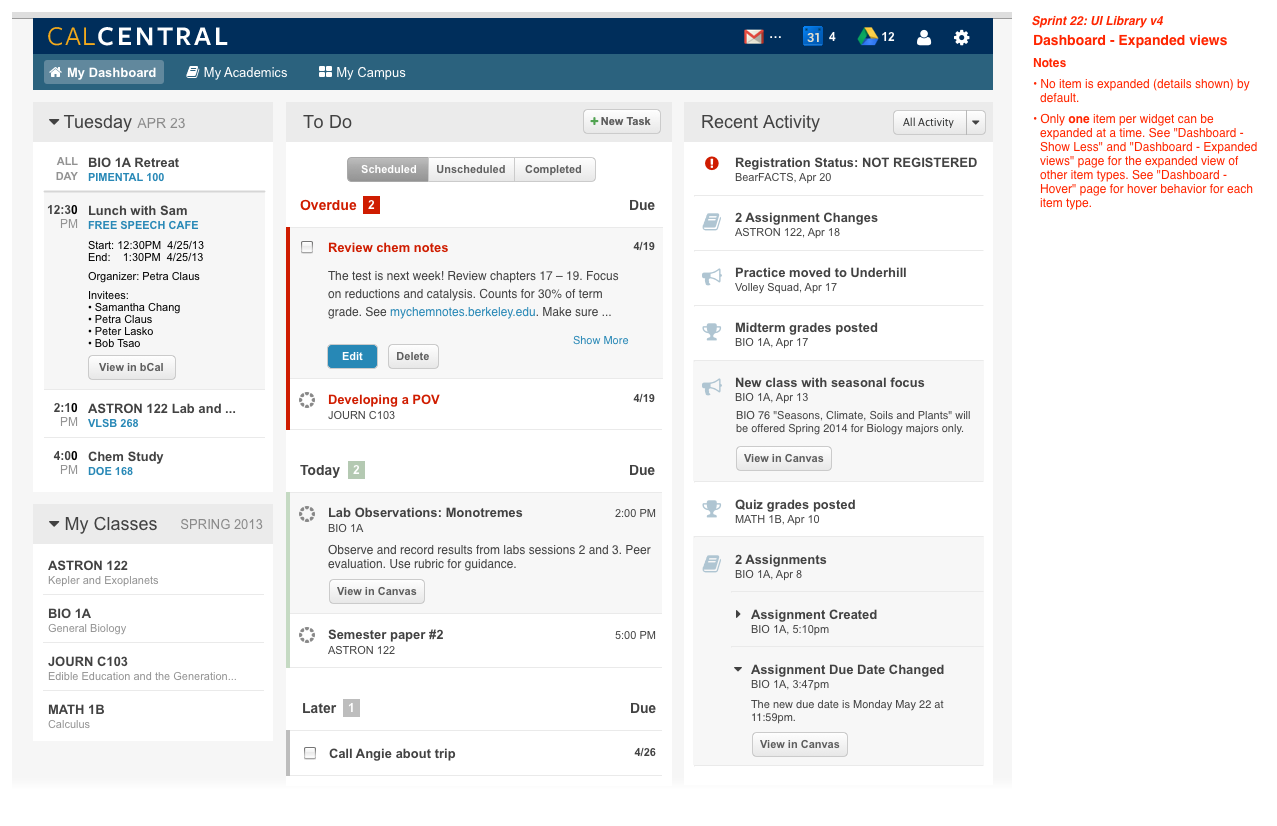Screen dimensions: 1277x826
Task: Click the book icon beside 2 Assignment Changes
Action: click(x=712, y=223)
